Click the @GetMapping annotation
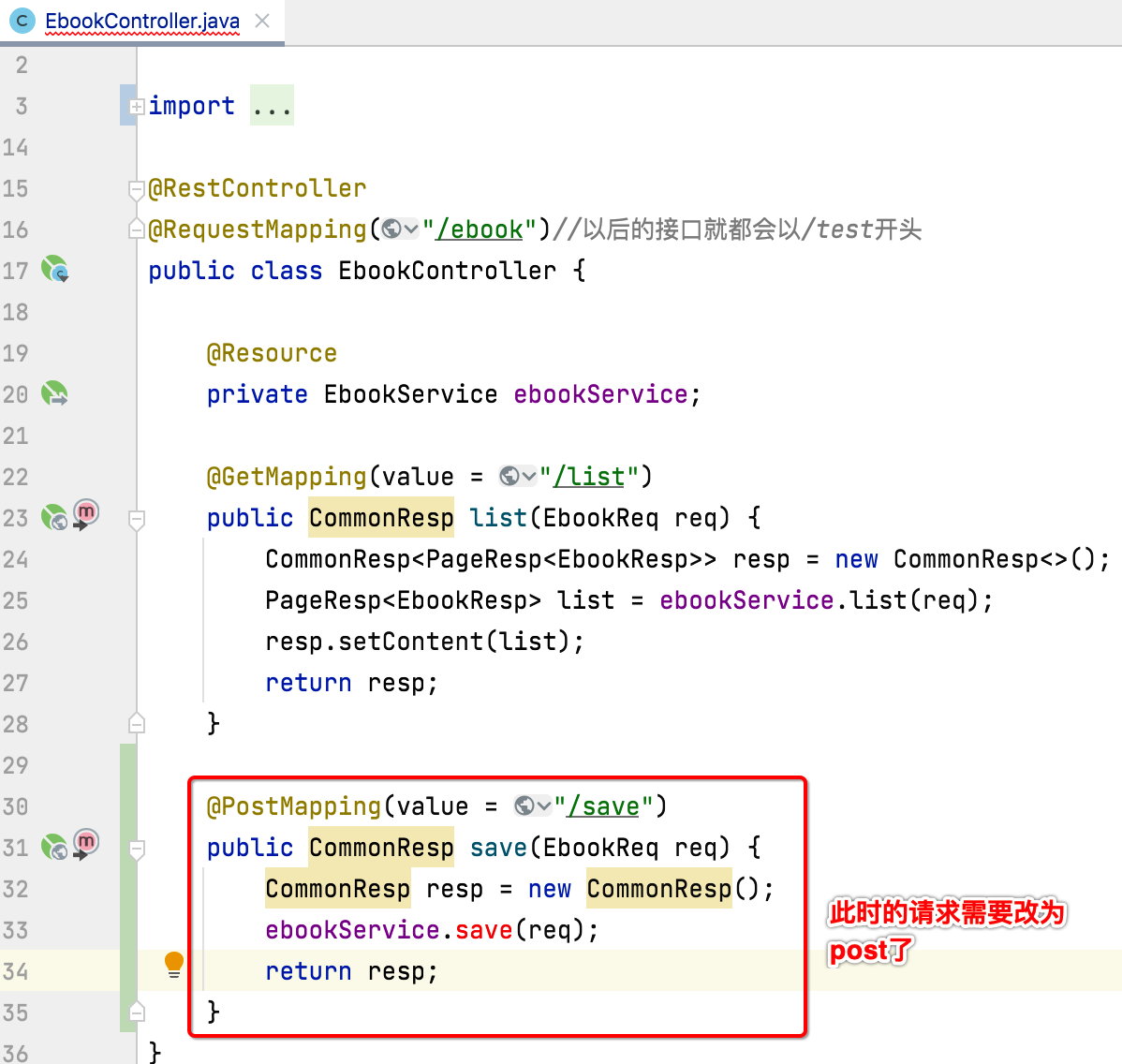 click(x=287, y=477)
